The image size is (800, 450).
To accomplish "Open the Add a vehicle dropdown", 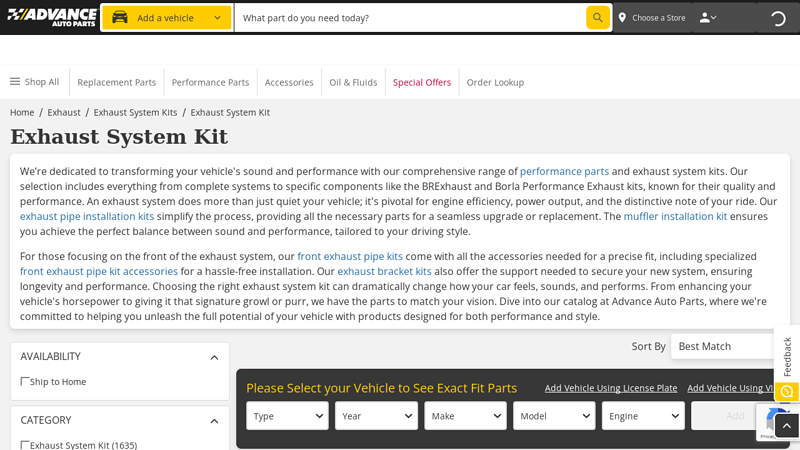I will click(166, 17).
